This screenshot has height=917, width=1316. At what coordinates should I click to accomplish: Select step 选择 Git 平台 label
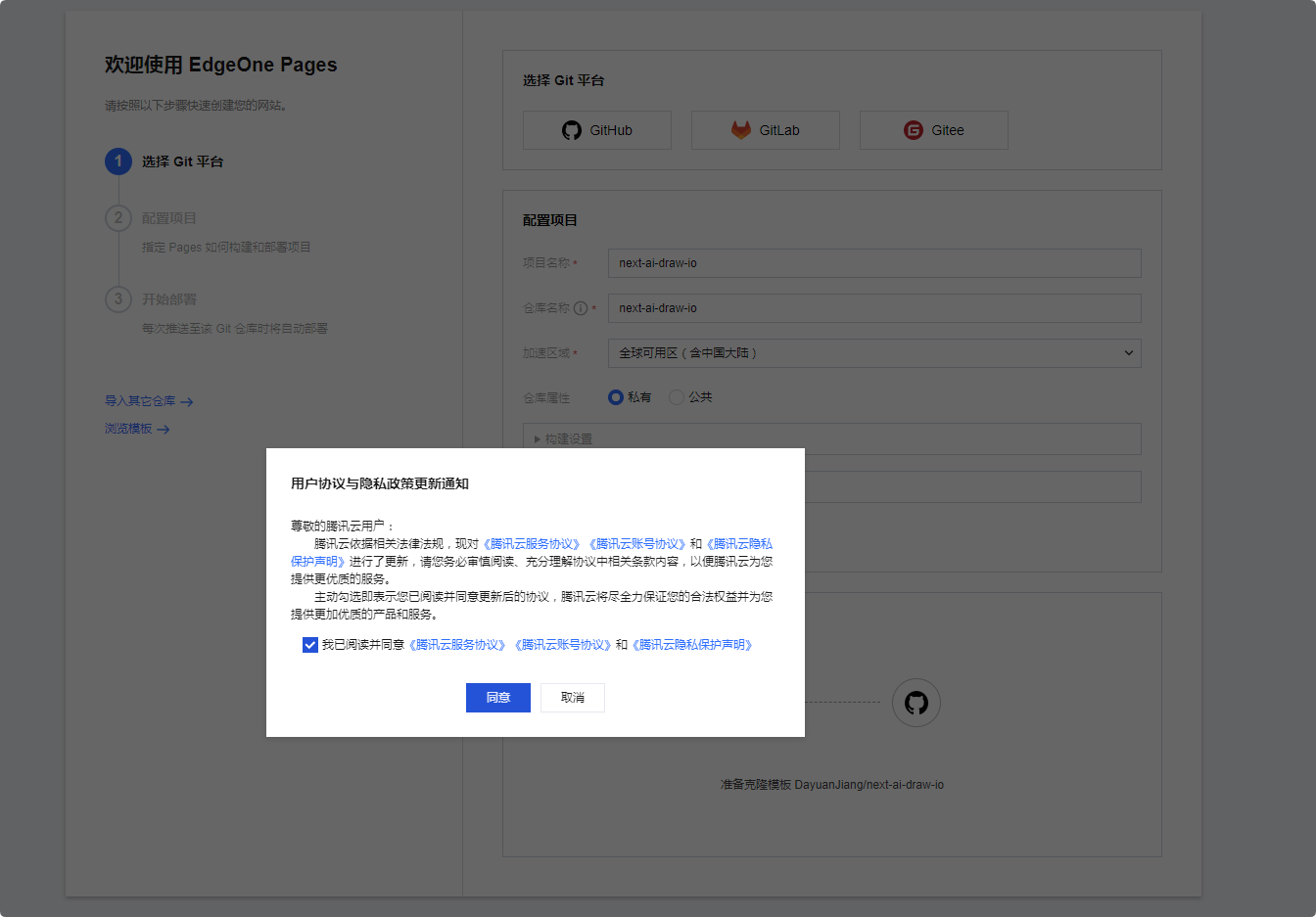point(183,161)
